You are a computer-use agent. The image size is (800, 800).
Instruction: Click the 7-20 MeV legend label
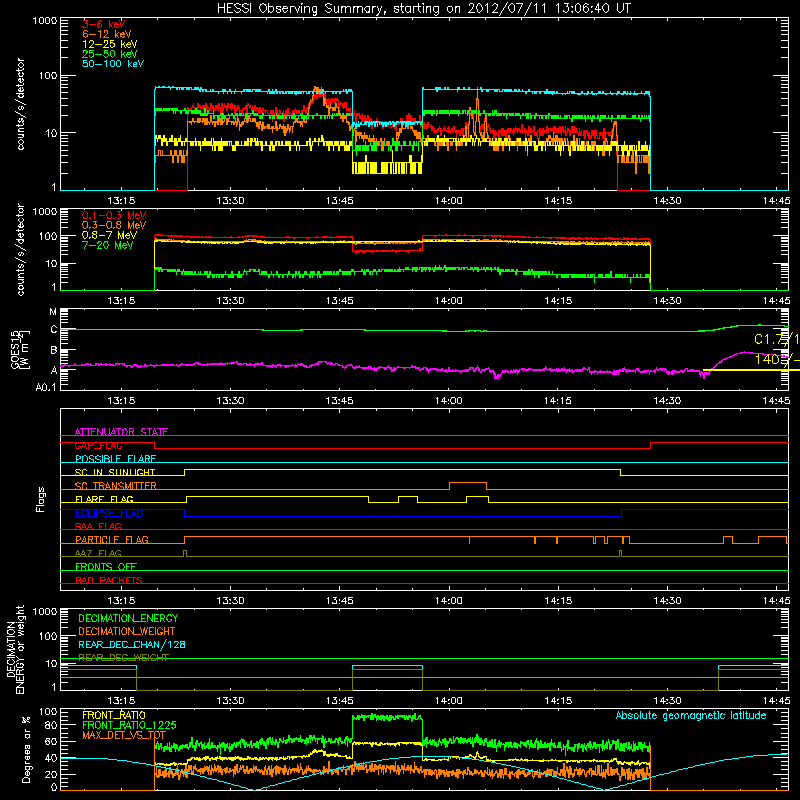click(108, 245)
